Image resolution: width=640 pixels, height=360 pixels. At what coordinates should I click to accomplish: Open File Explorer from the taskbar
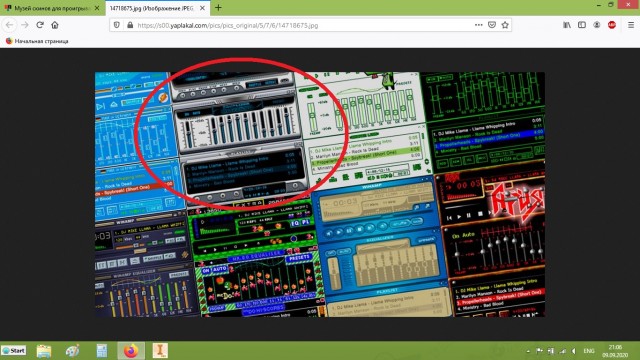pyautogui.click(x=44, y=351)
